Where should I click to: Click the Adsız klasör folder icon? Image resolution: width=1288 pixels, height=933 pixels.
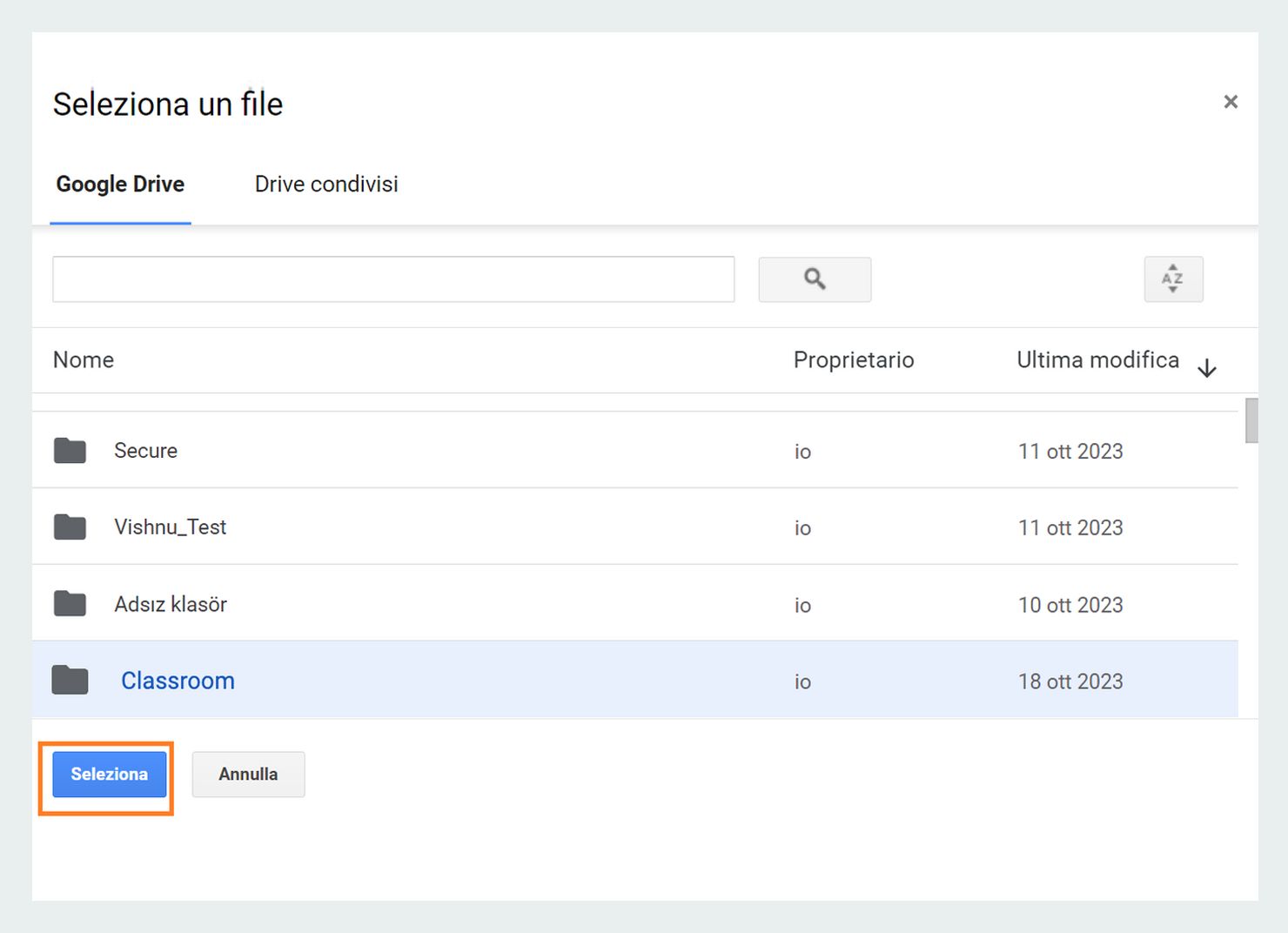point(70,604)
